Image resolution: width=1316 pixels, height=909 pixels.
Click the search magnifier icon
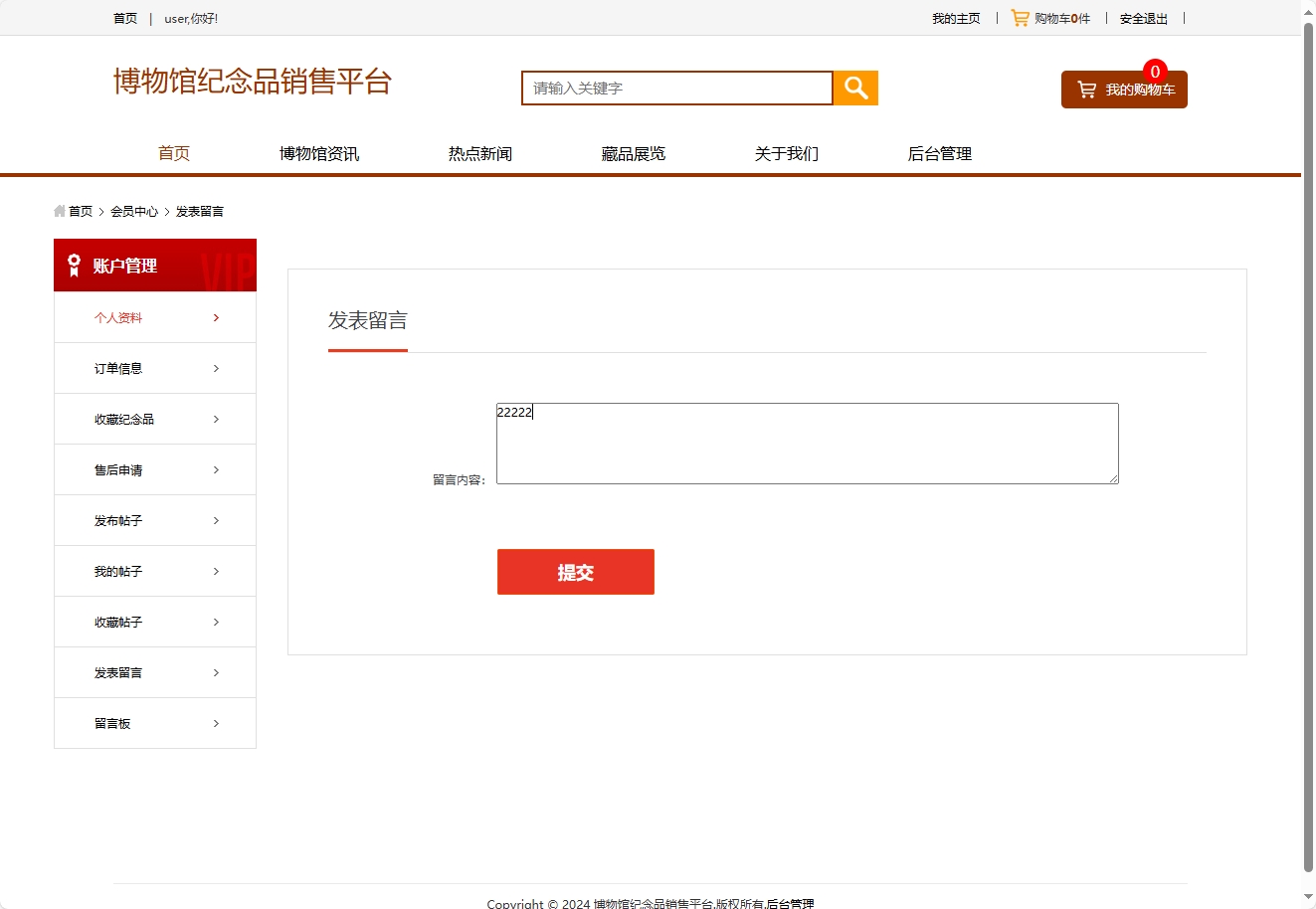point(853,88)
